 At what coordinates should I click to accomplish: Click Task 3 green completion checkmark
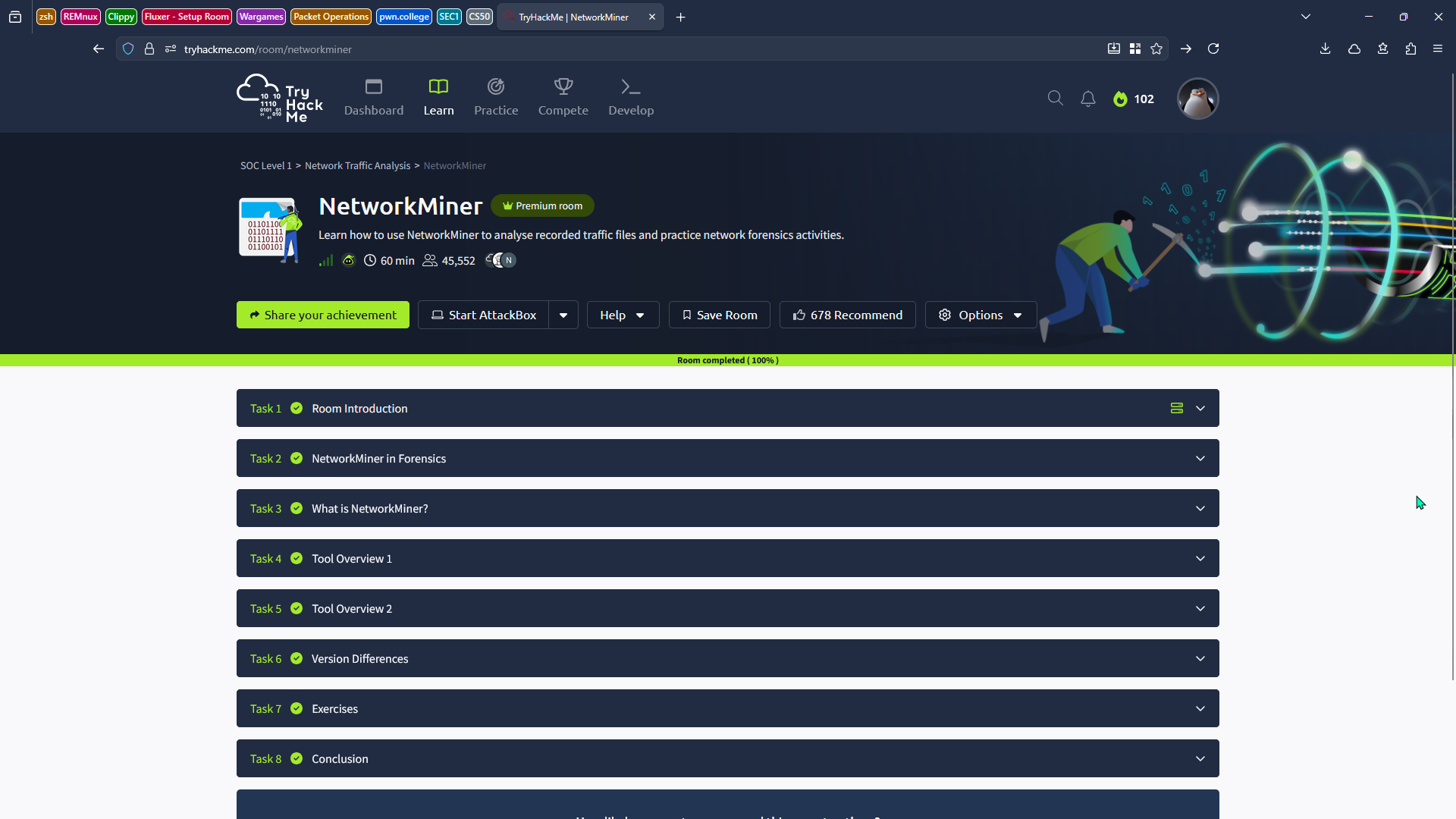(297, 508)
